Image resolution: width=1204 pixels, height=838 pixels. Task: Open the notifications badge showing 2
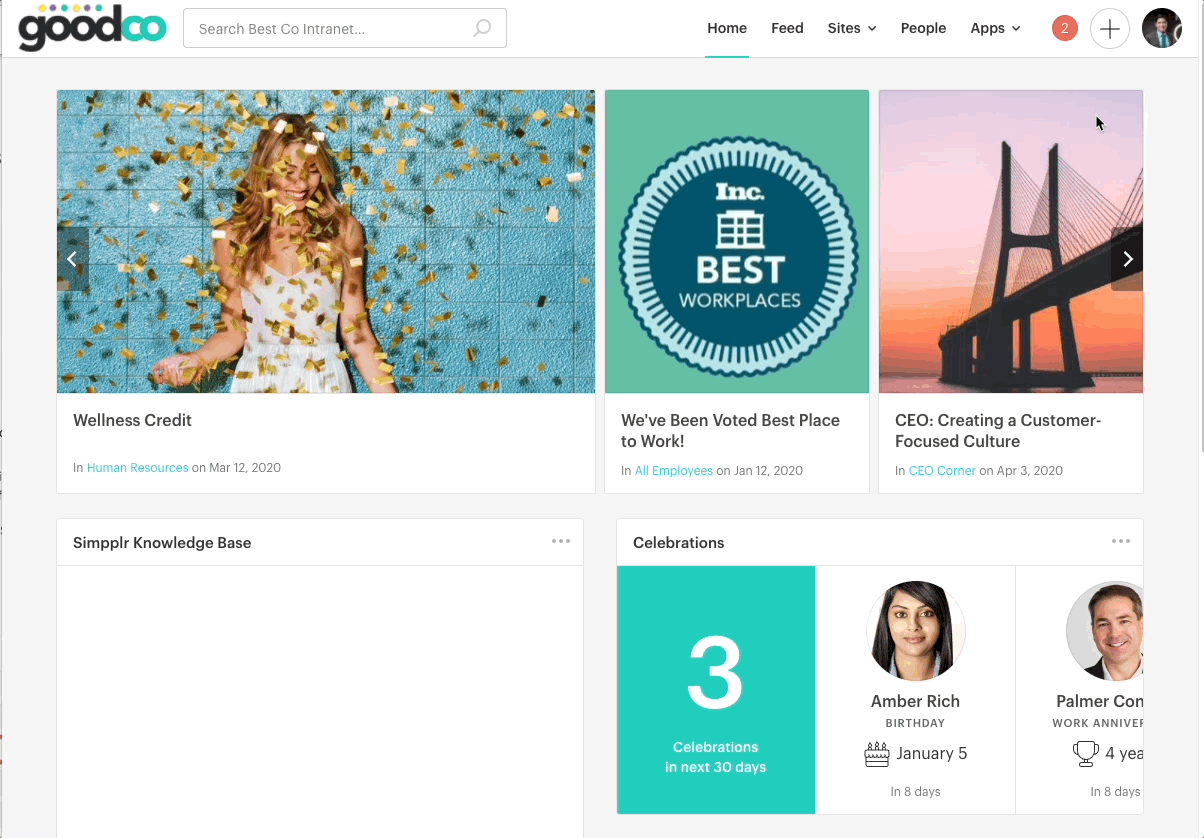coord(1064,28)
